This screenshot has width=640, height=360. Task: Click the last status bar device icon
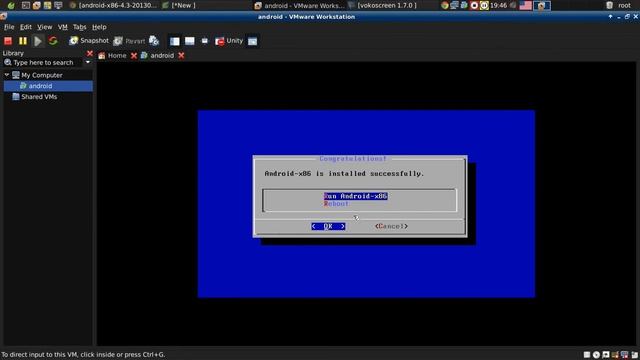634,355
